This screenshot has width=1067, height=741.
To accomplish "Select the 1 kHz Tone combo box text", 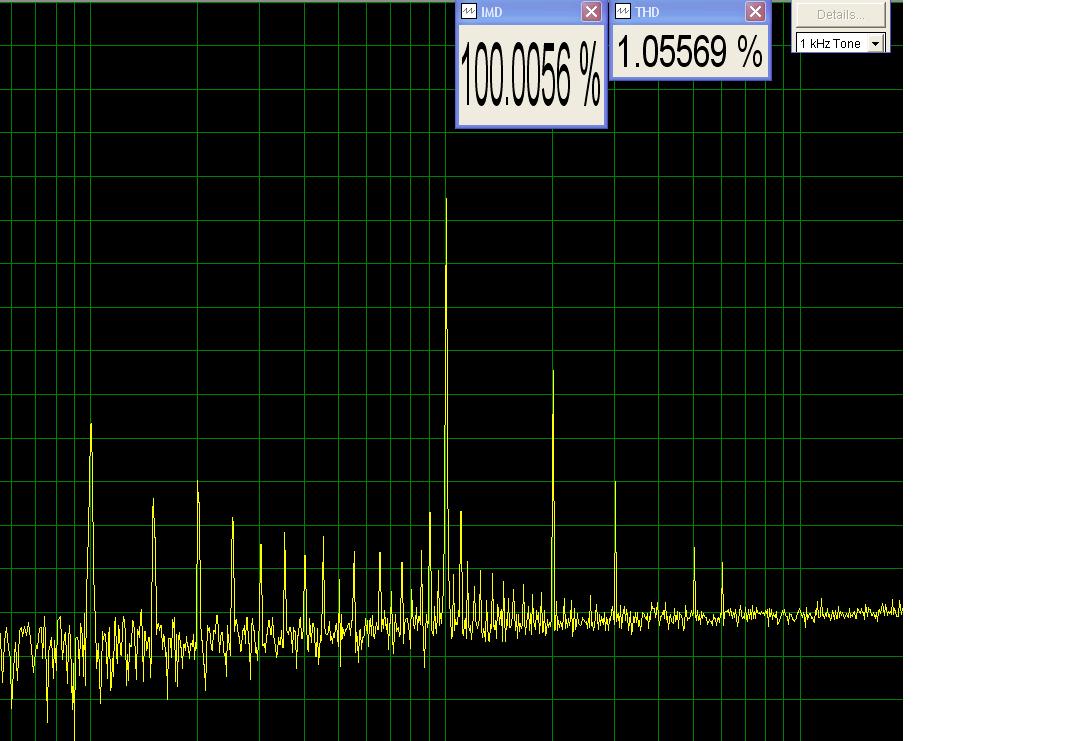I will (831, 44).
